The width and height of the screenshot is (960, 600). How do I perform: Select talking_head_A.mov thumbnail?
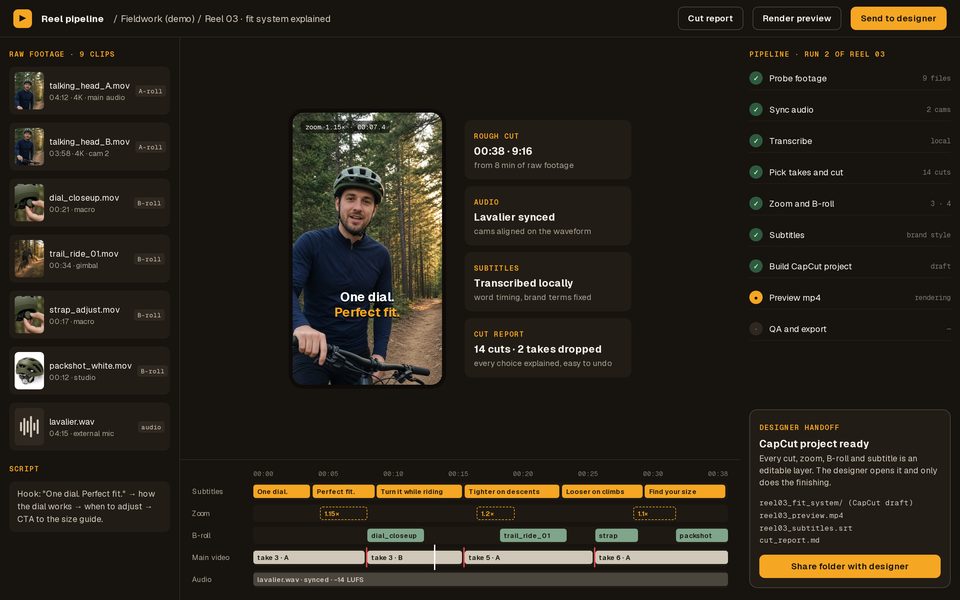(x=29, y=91)
